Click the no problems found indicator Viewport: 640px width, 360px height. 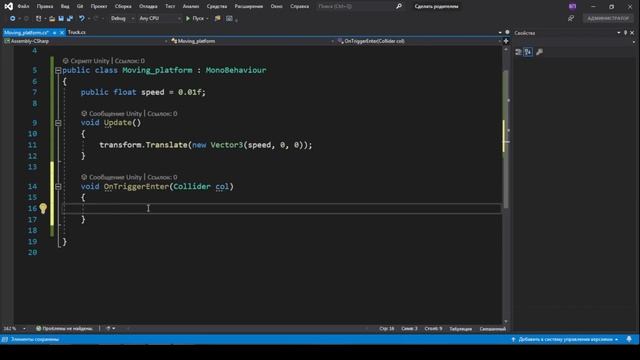(x=64, y=329)
